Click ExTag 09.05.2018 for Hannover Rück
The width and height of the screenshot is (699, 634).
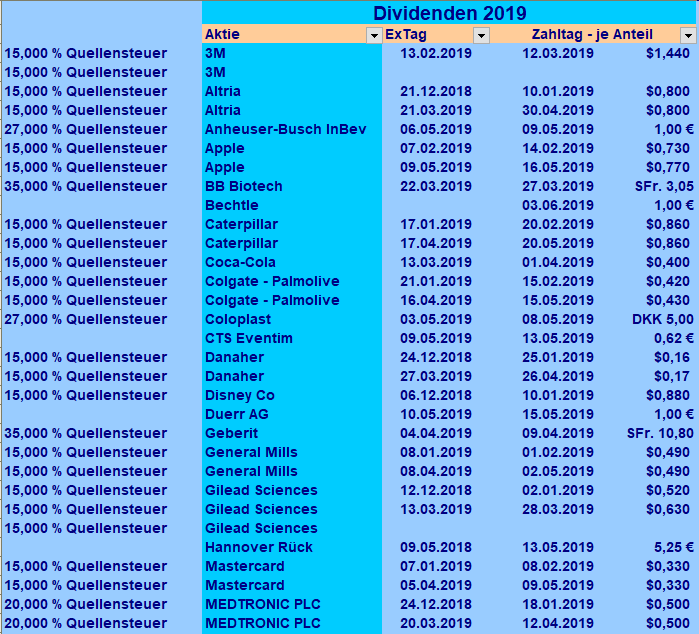pyautogui.click(x=436, y=548)
